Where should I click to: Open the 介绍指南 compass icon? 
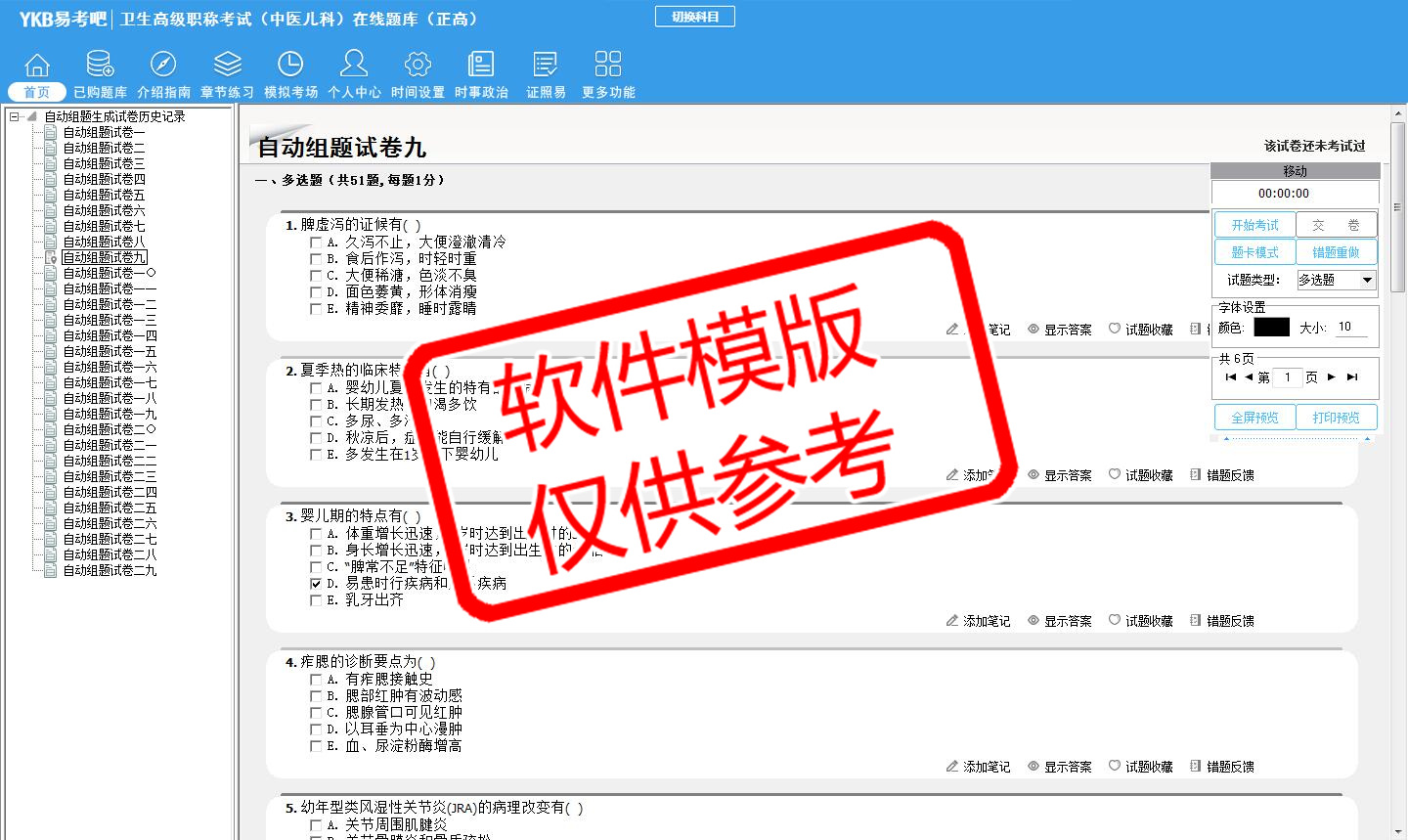tap(163, 65)
